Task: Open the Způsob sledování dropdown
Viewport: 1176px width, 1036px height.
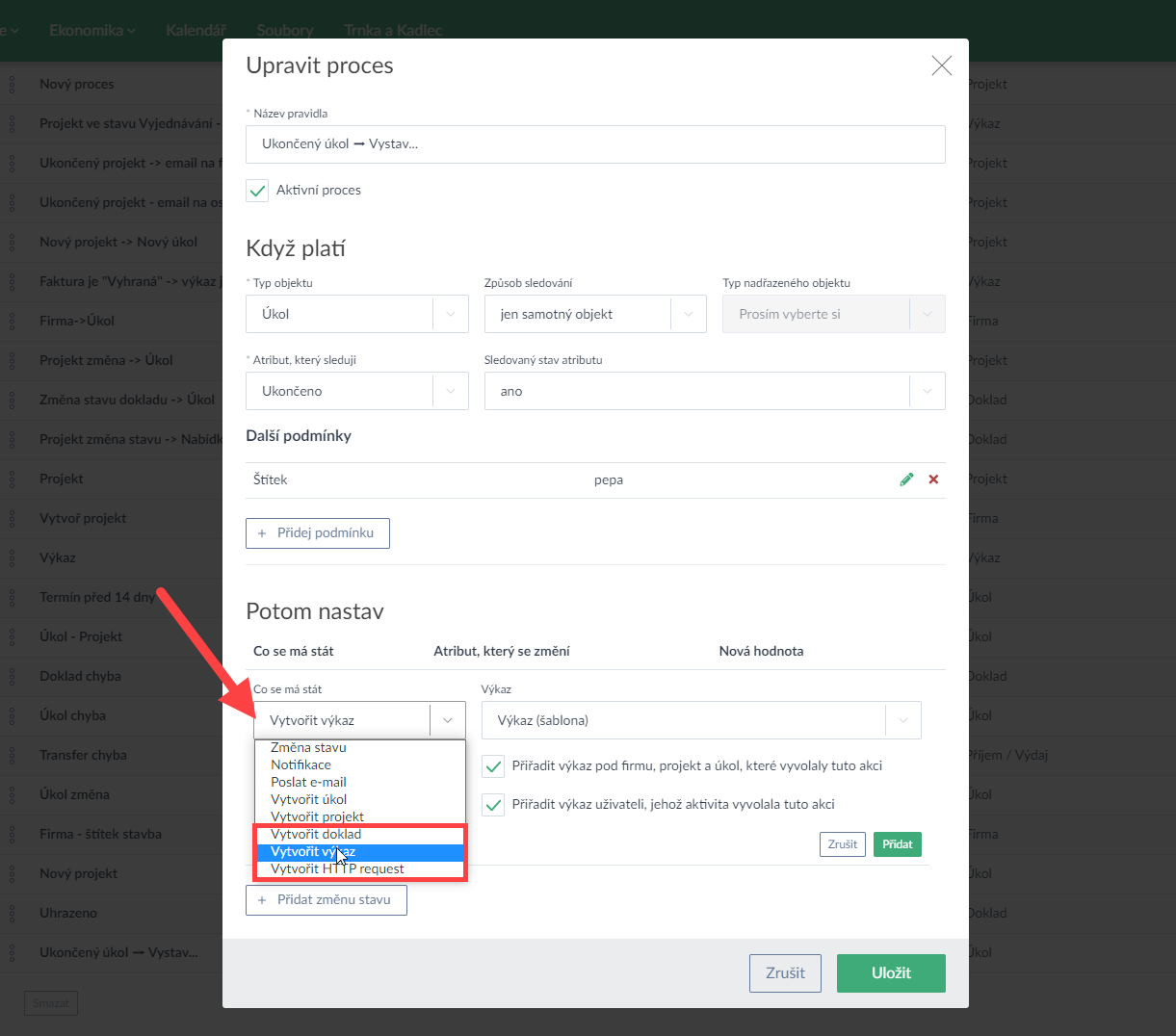Action: click(595, 314)
